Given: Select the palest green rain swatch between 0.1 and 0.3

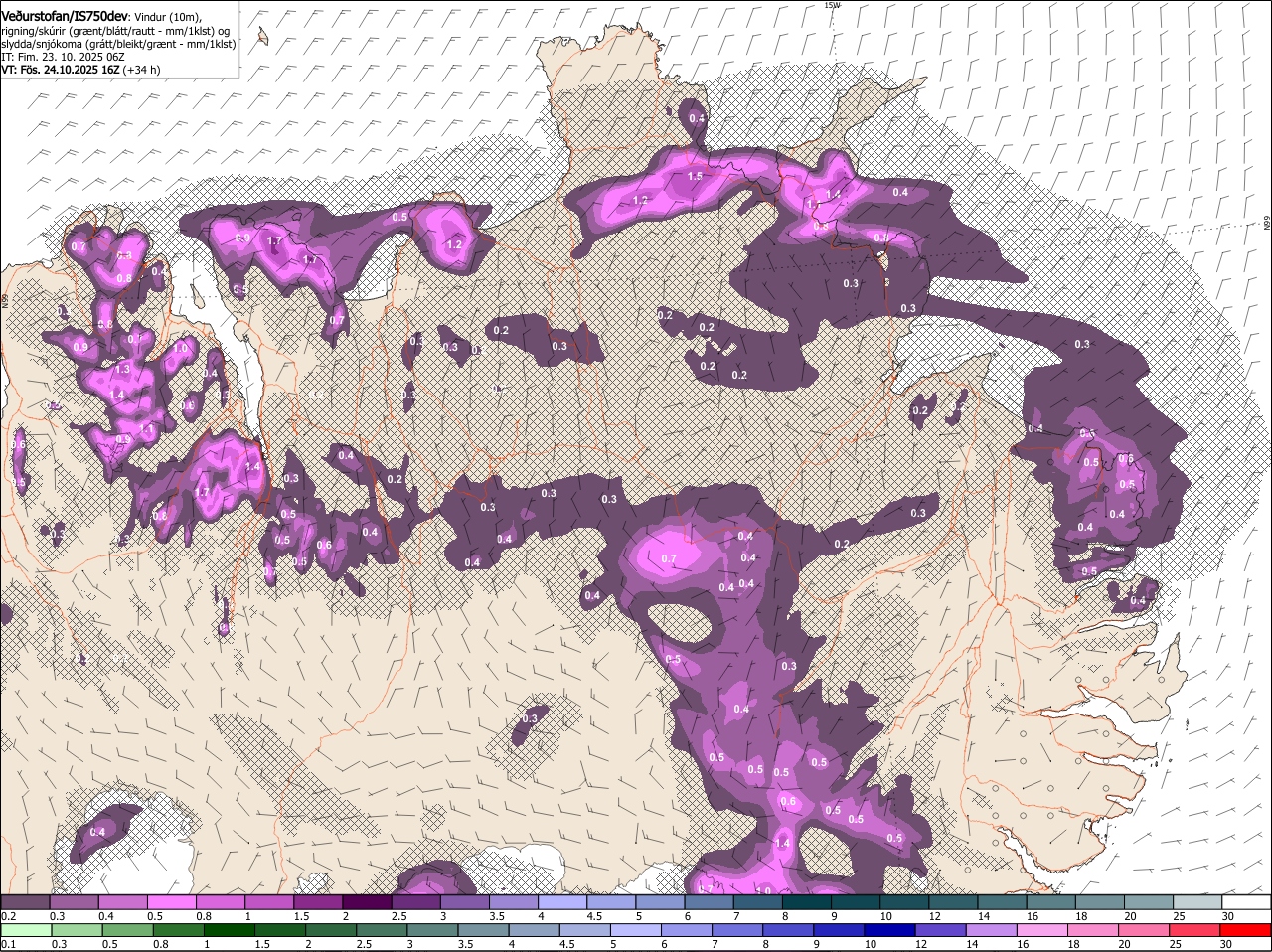Looking at the screenshot, I should pyautogui.click(x=25, y=930).
